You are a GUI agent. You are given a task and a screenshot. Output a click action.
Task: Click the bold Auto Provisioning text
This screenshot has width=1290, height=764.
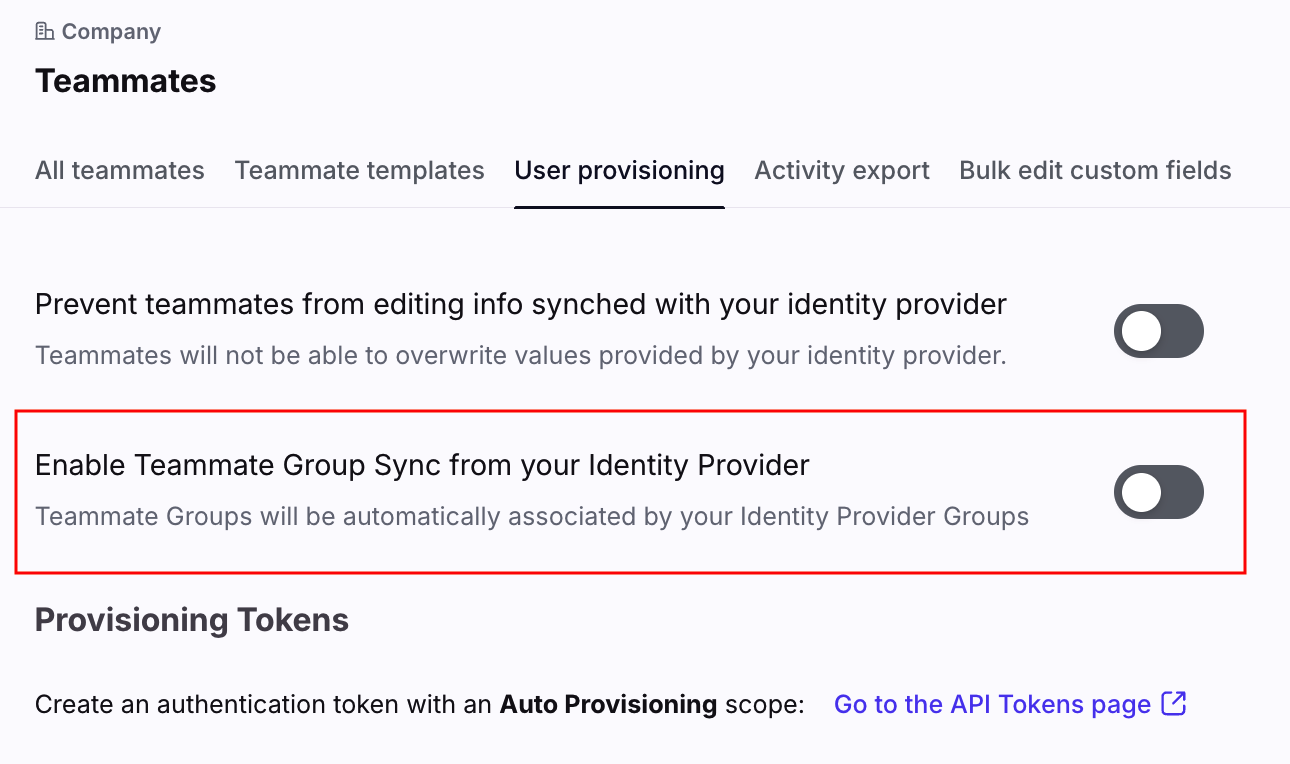tap(608, 705)
